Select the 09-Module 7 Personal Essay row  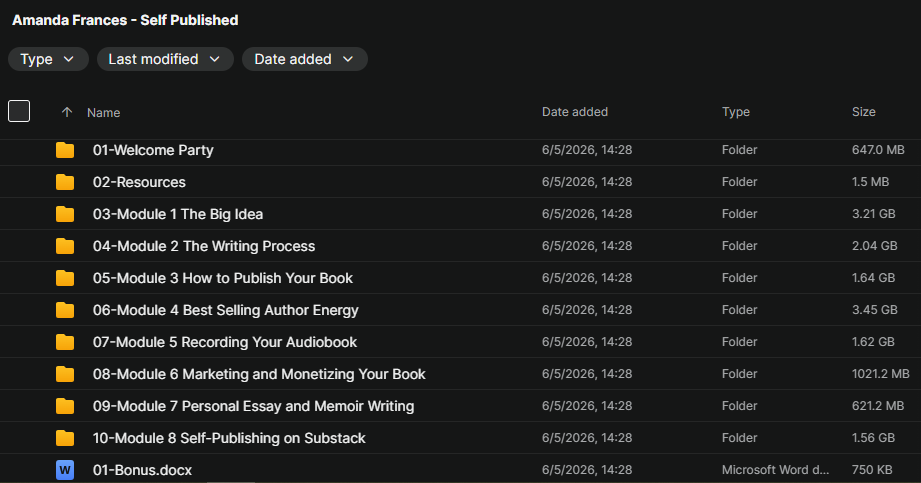click(x=460, y=406)
